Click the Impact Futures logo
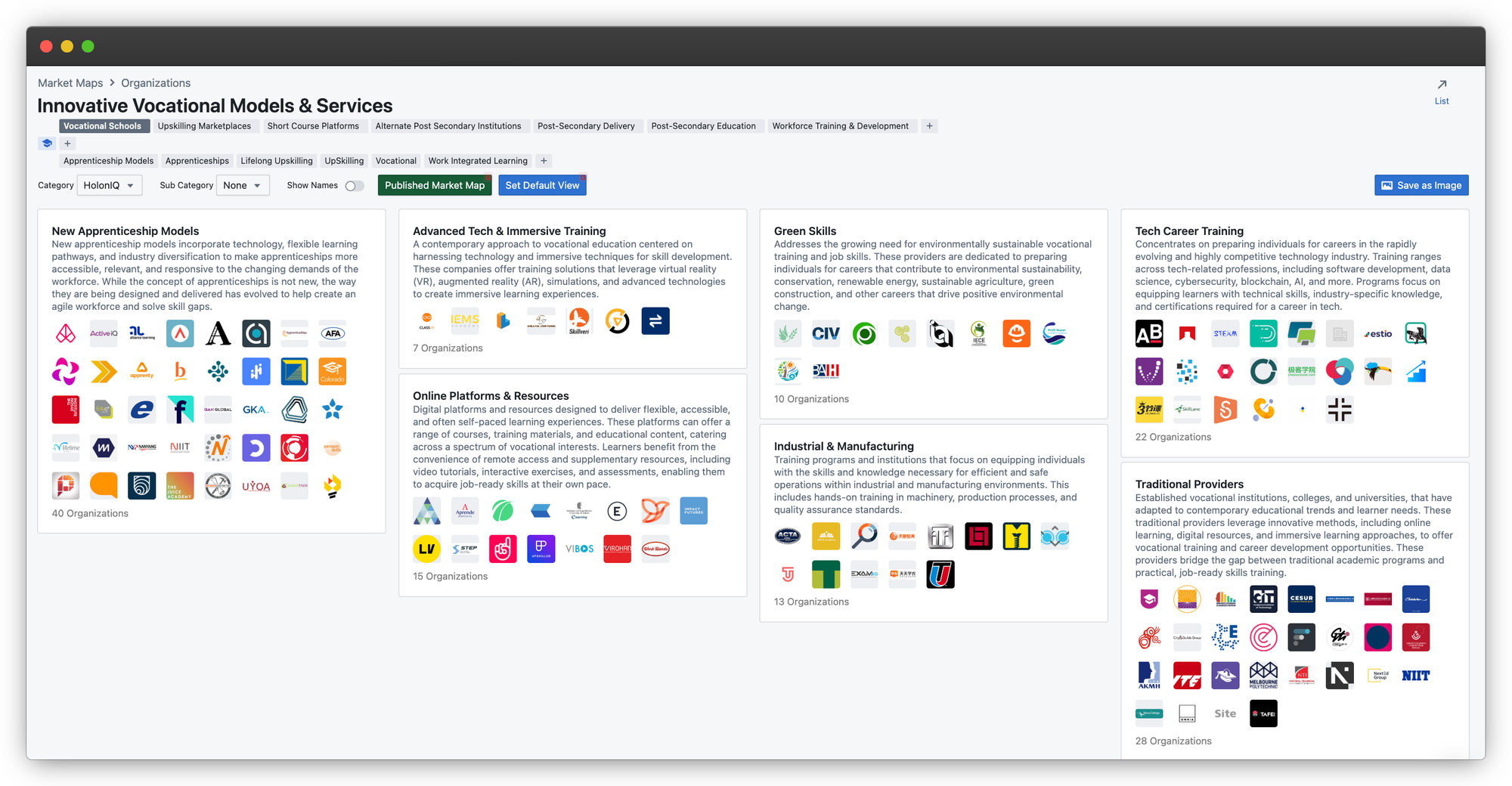Image resolution: width=1512 pixels, height=786 pixels. point(693,511)
